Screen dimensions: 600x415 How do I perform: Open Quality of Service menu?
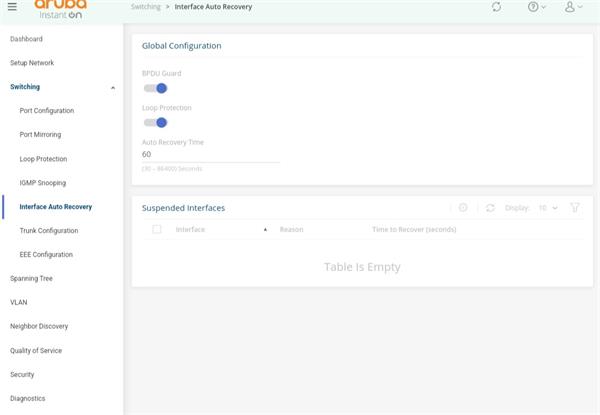pyautogui.click(x=36, y=350)
